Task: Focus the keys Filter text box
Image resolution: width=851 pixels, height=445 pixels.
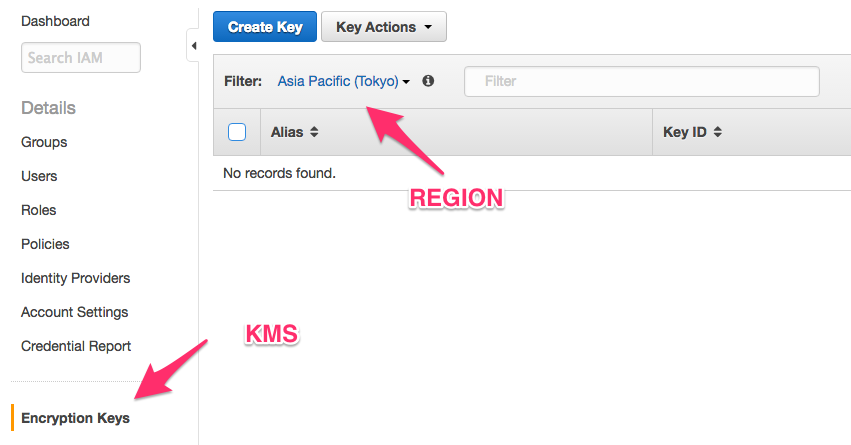Action: 642,81
